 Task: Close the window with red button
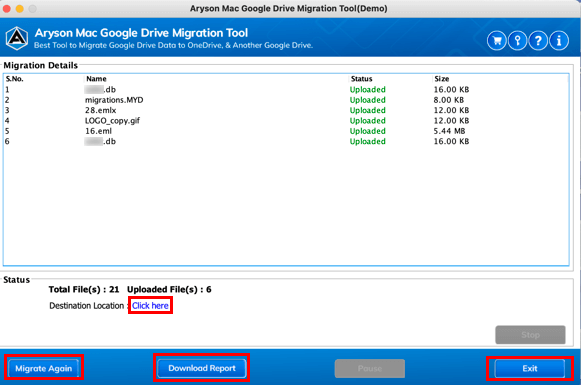[6, 9]
